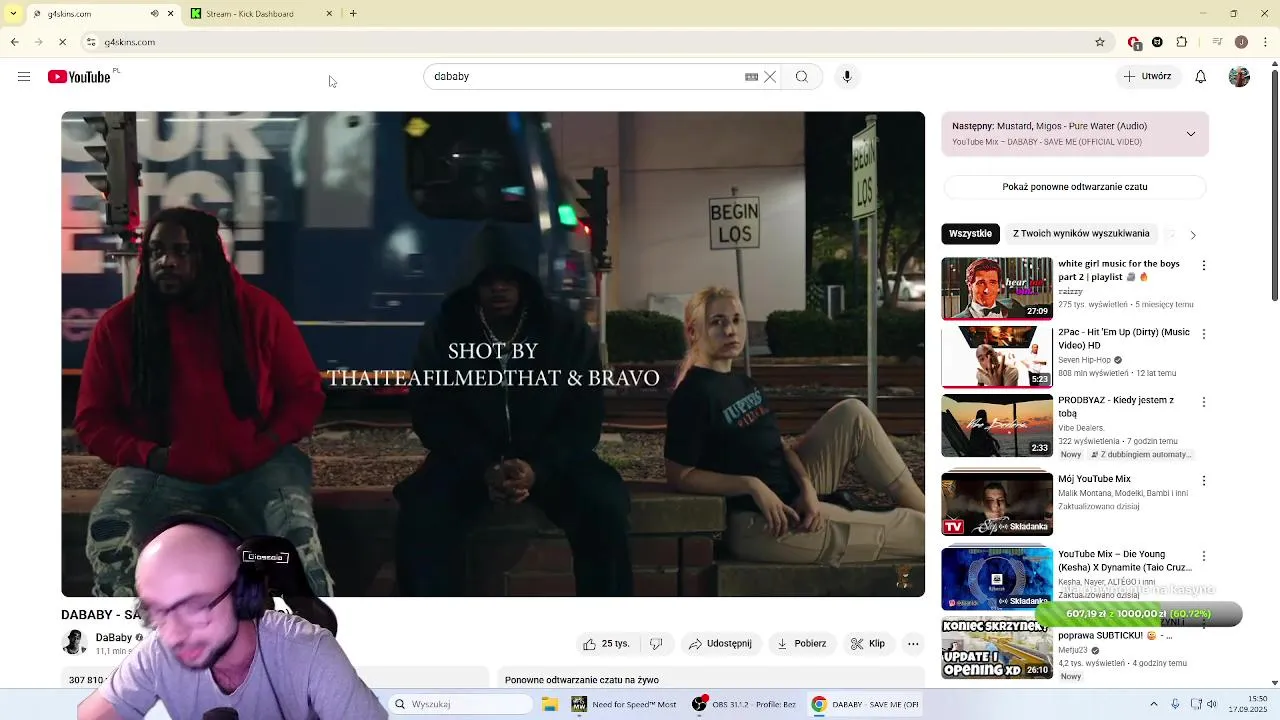The image size is (1280, 720).
Task: Open the red ad-blocker extension icon
Action: pos(1134,42)
